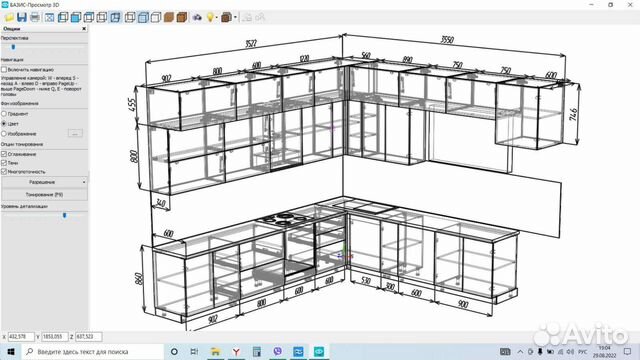Toggle the light bulb lighting icon
The height and width of the screenshot is (360, 640).
coord(210,18)
